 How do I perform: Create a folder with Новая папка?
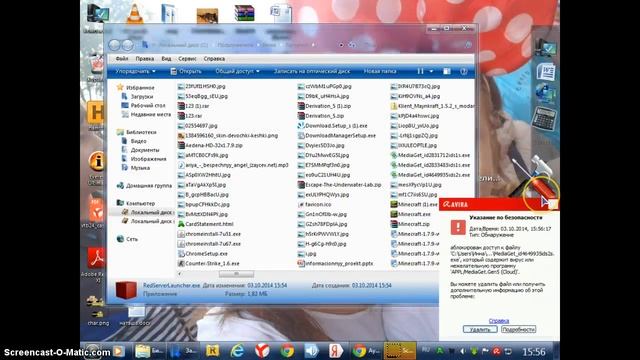point(380,71)
